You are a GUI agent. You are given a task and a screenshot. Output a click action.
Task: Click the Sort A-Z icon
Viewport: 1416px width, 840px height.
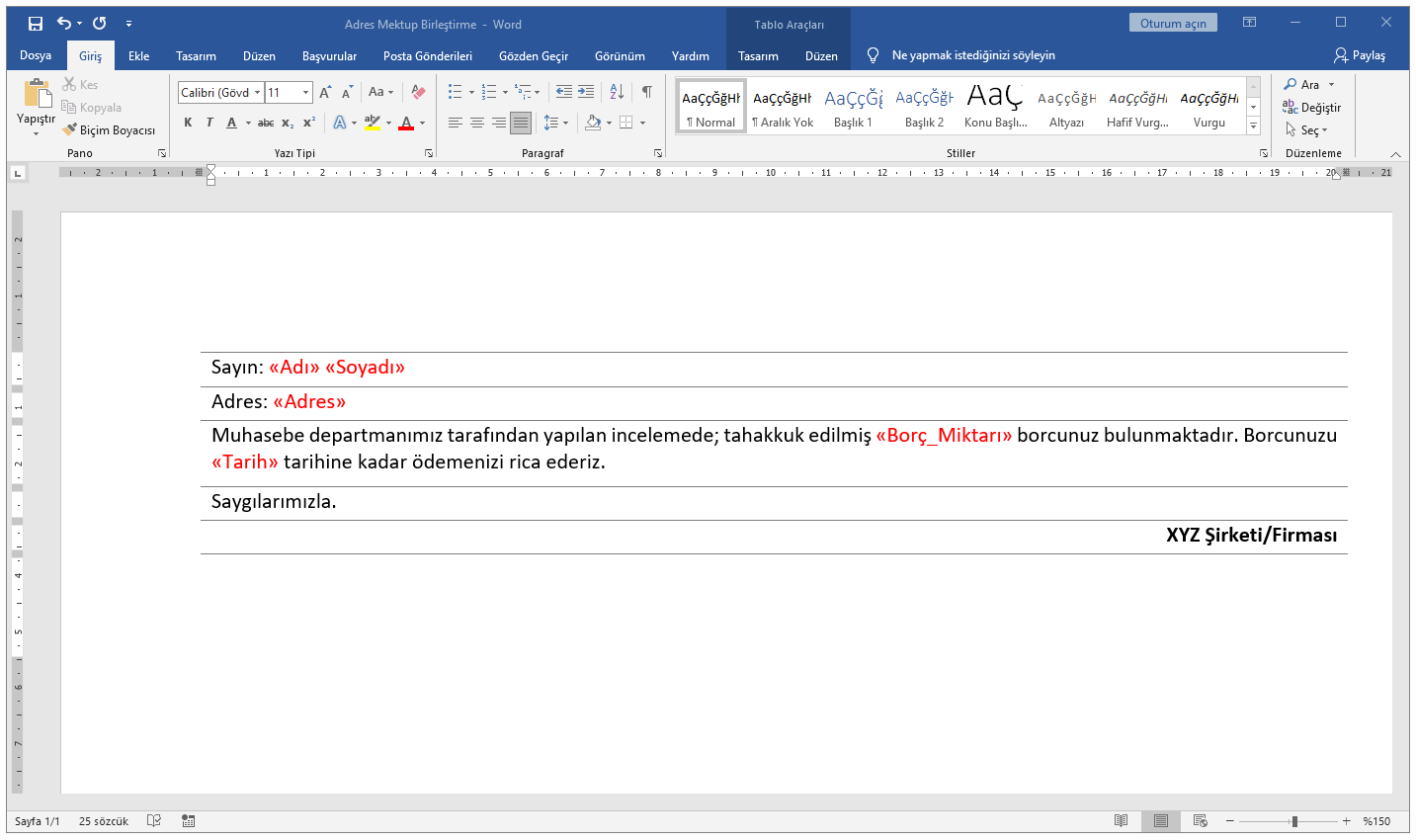point(617,92)
